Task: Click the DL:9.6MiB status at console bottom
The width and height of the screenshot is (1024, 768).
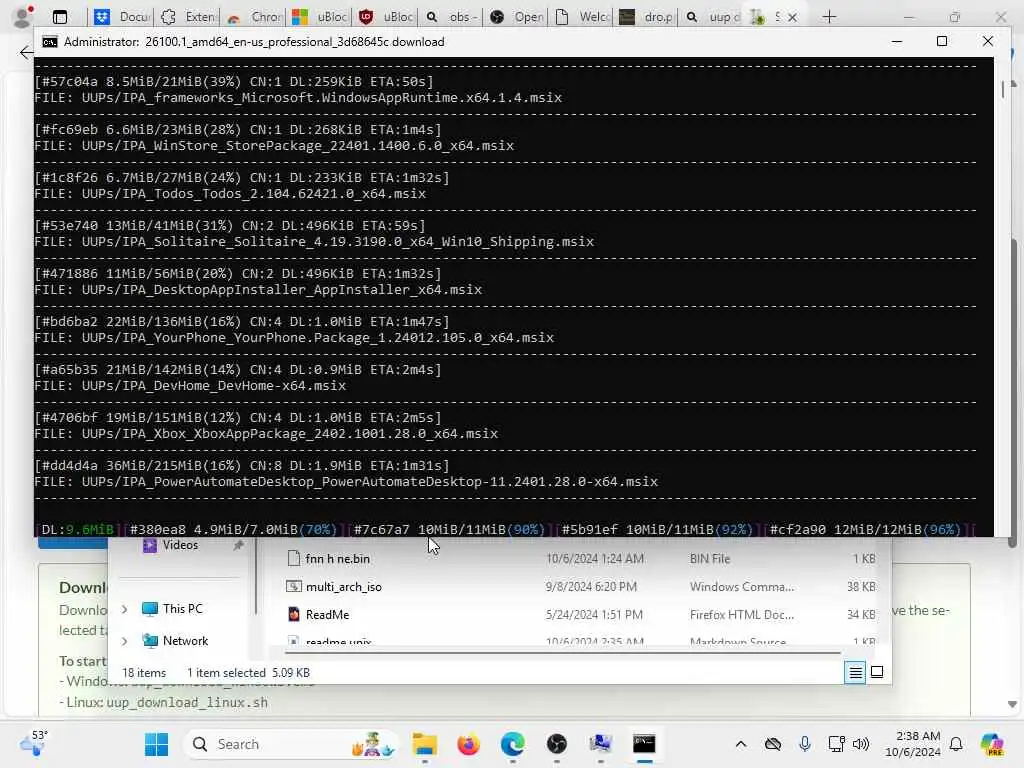Action: [77, 529]
